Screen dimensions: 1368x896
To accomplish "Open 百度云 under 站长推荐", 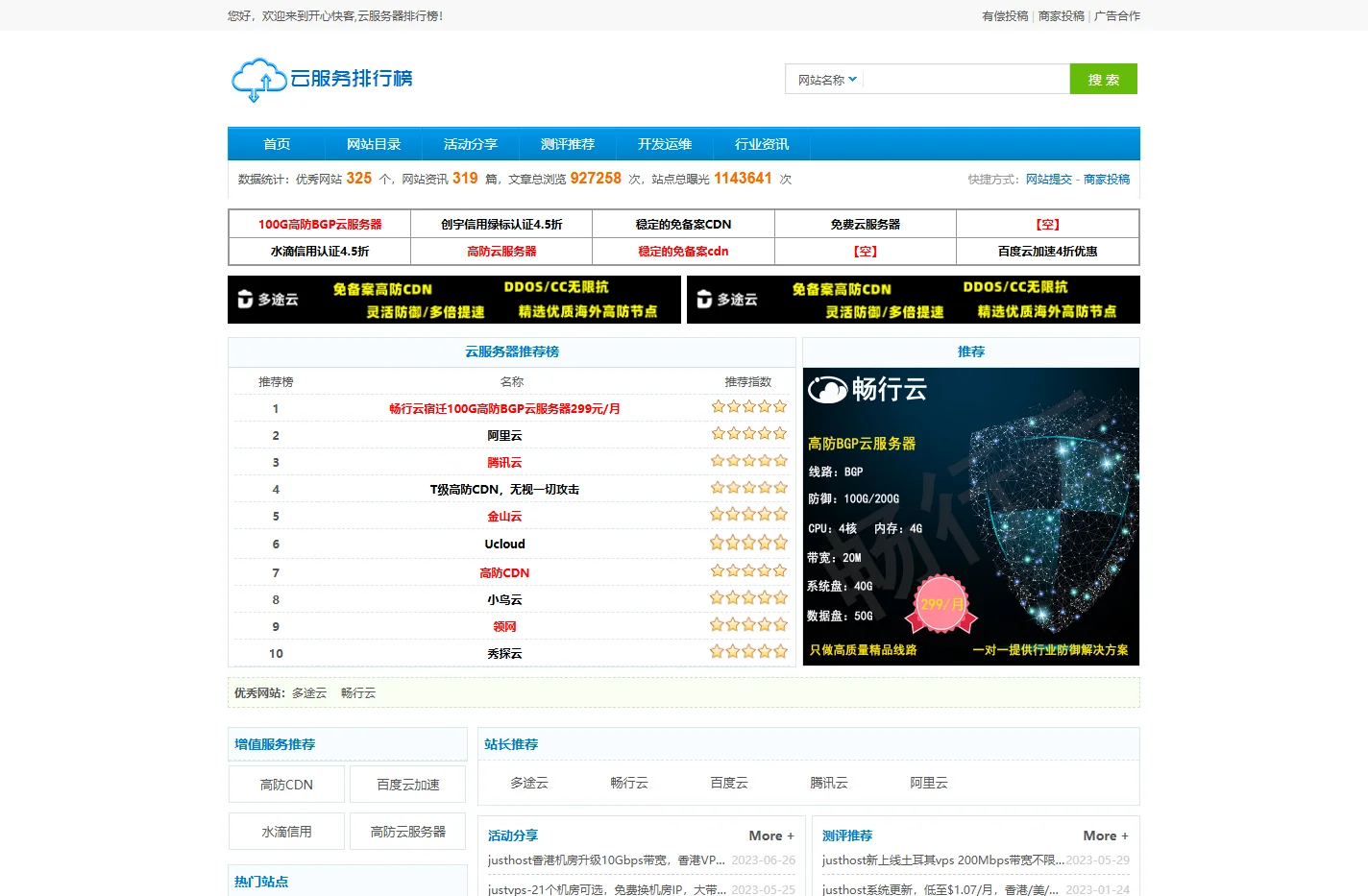I will (x=729, y=783).
